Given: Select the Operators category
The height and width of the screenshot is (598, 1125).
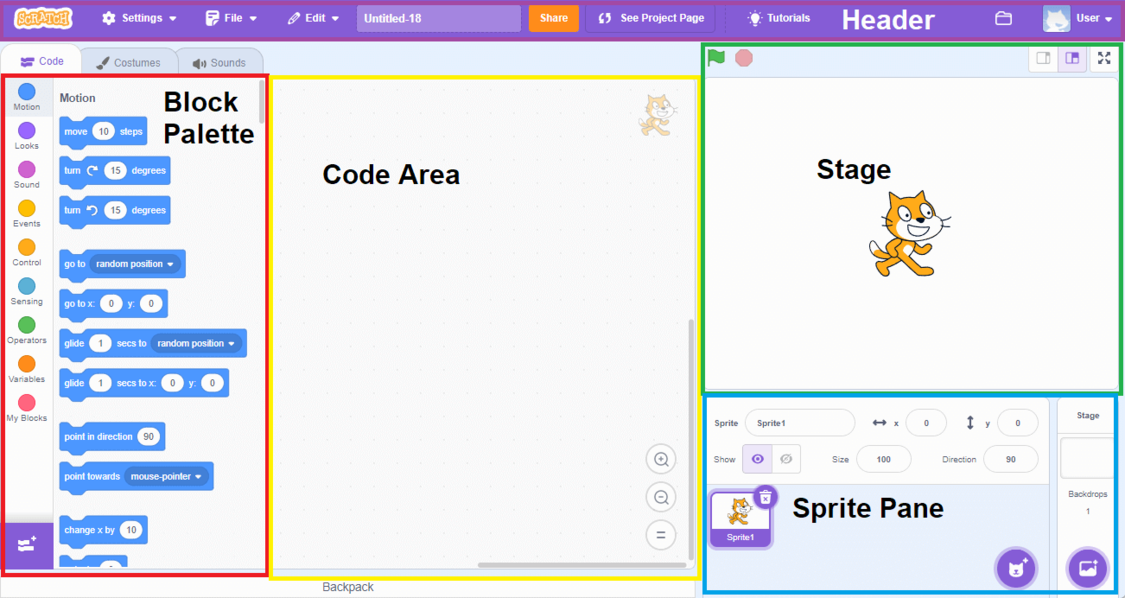Looking at the screenshot, I should click(27, 330).
